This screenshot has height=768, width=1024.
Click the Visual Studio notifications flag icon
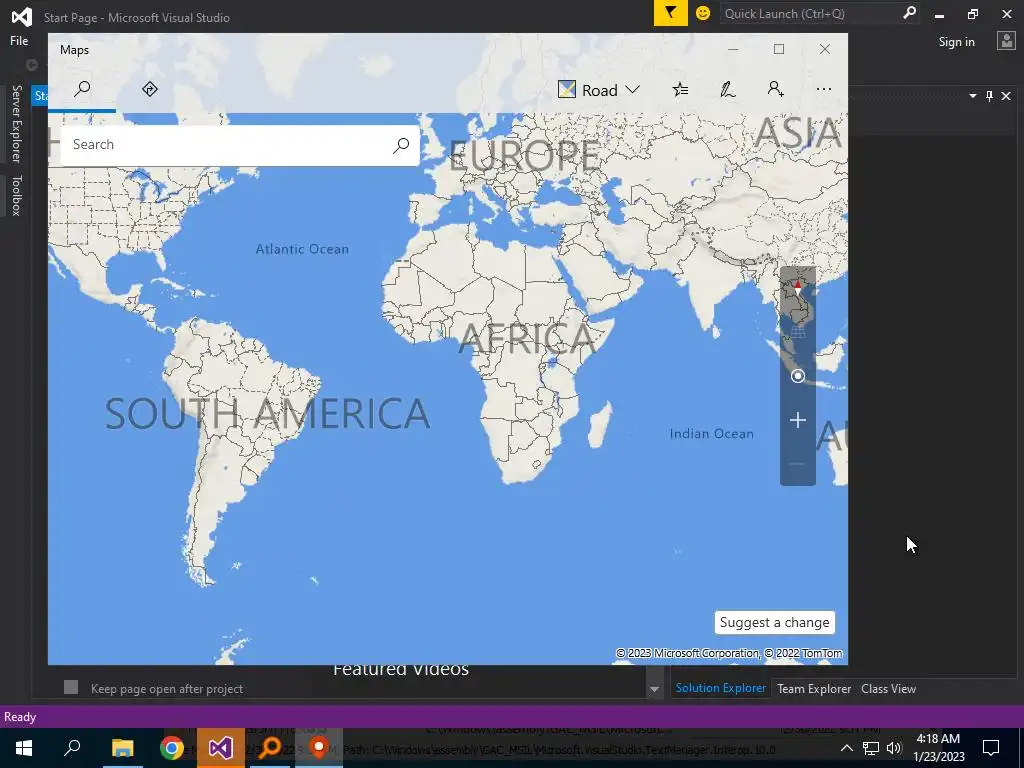coord(670,13)
